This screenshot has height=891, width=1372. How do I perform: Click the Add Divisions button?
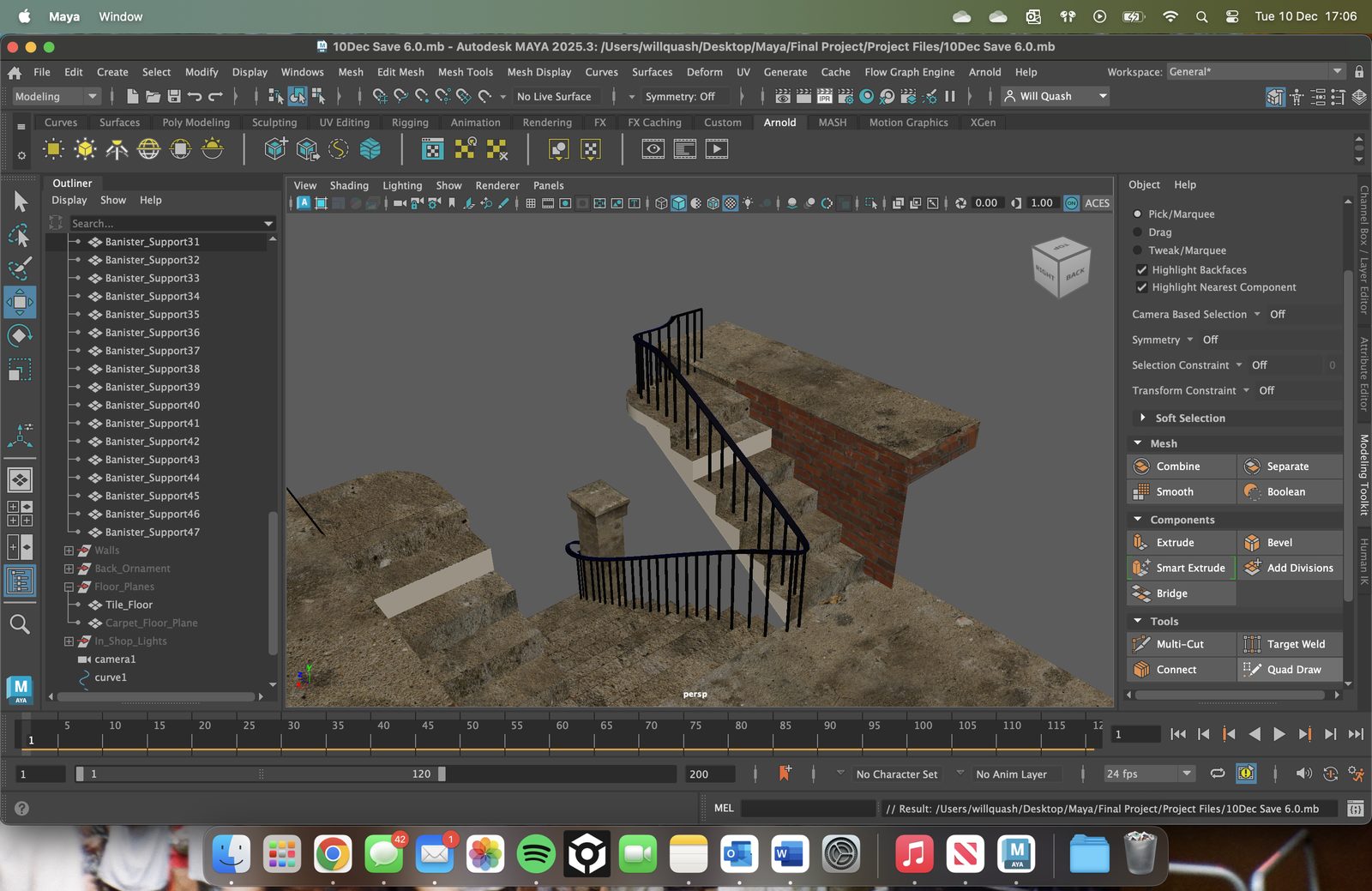point(1291,568)
